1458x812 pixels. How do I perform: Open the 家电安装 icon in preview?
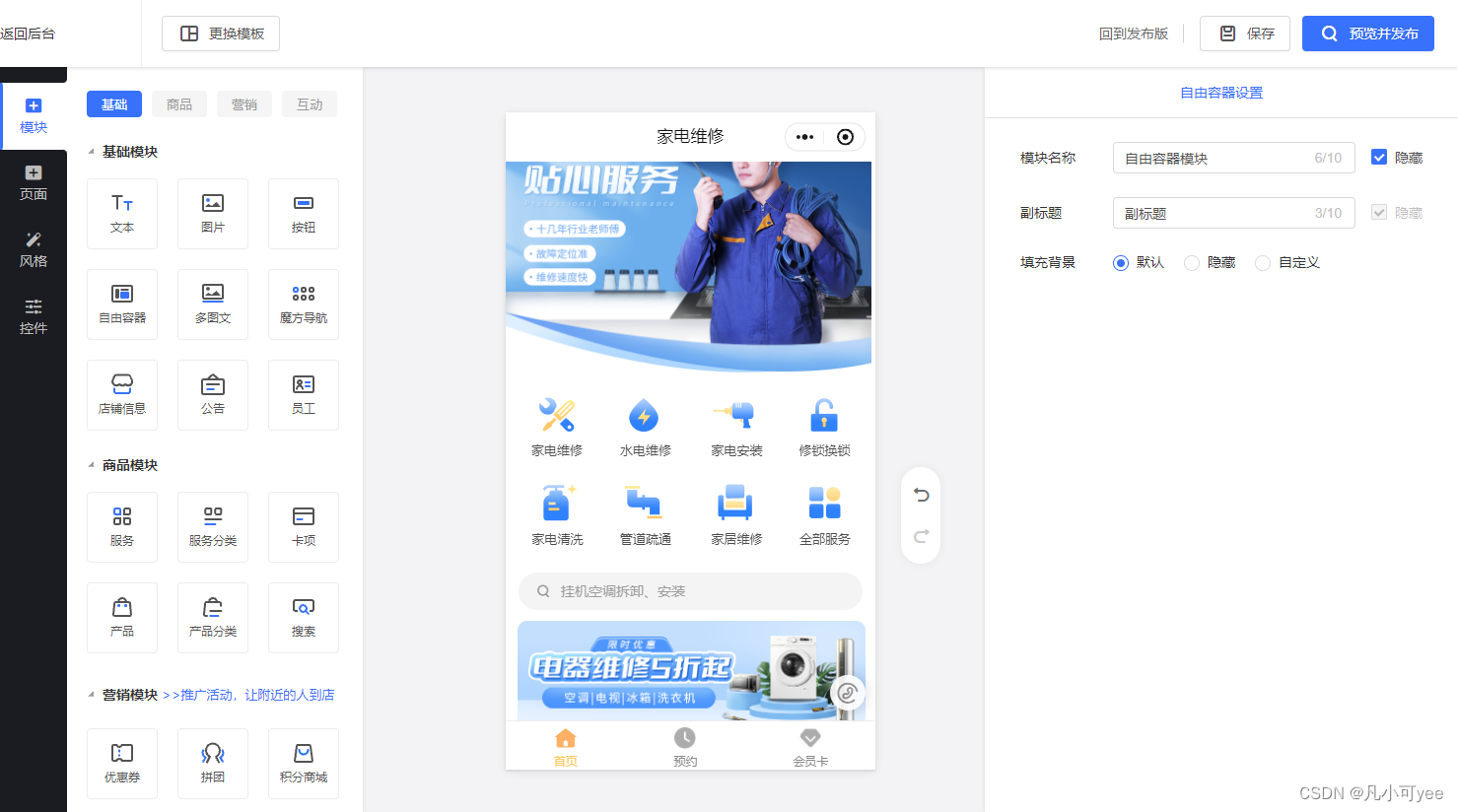coord(736,428)
